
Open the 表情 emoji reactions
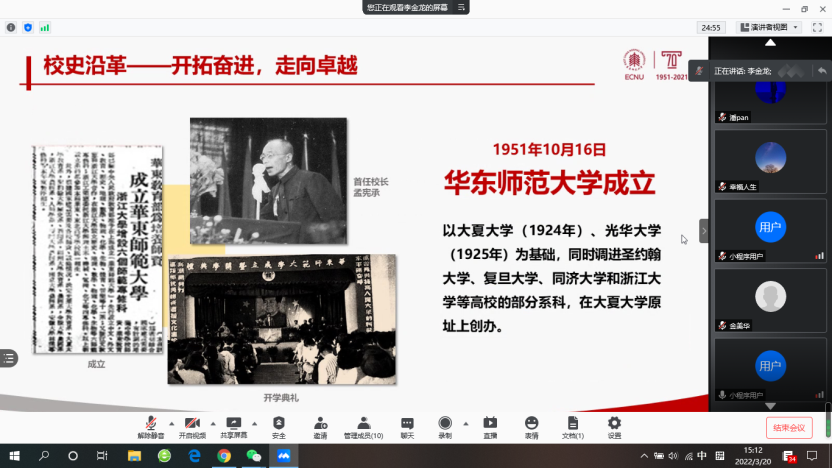531,427
